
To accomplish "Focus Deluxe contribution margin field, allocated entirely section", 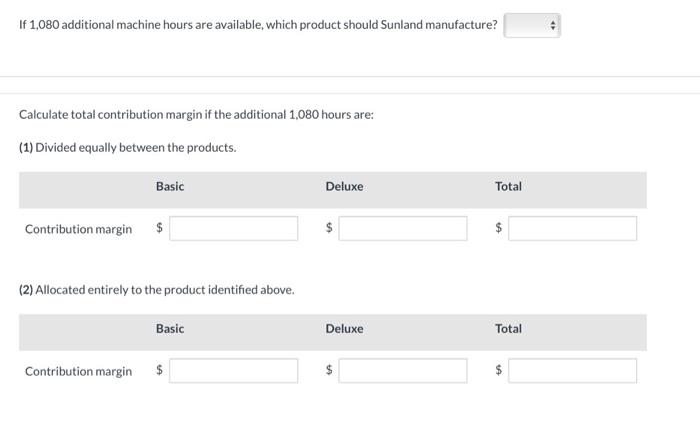I will pos(402,371).
